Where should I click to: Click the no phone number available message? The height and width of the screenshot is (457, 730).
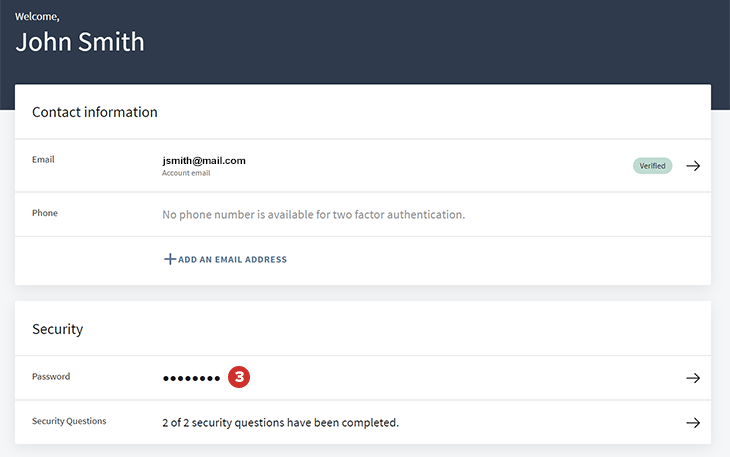click(x=313, y=214)
